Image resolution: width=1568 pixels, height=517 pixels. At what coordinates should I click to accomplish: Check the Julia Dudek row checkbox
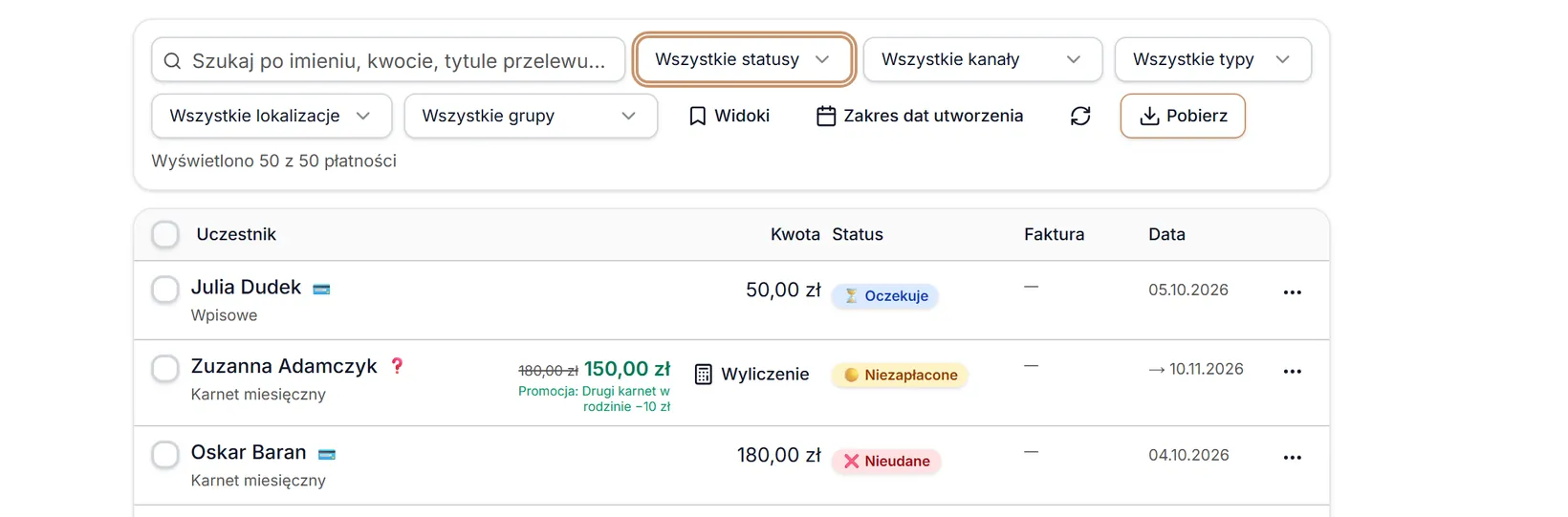tap(165, 290)
